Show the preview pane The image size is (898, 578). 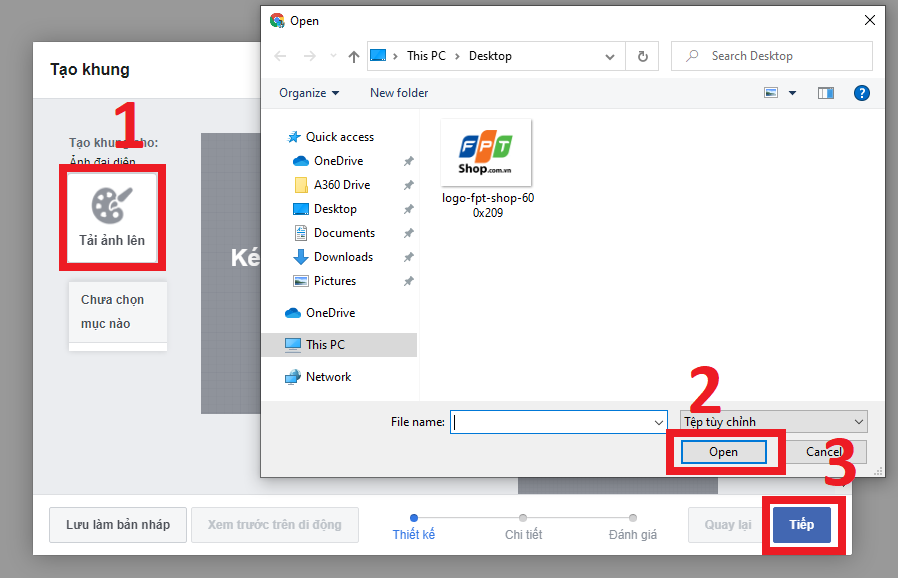[825, 92]
